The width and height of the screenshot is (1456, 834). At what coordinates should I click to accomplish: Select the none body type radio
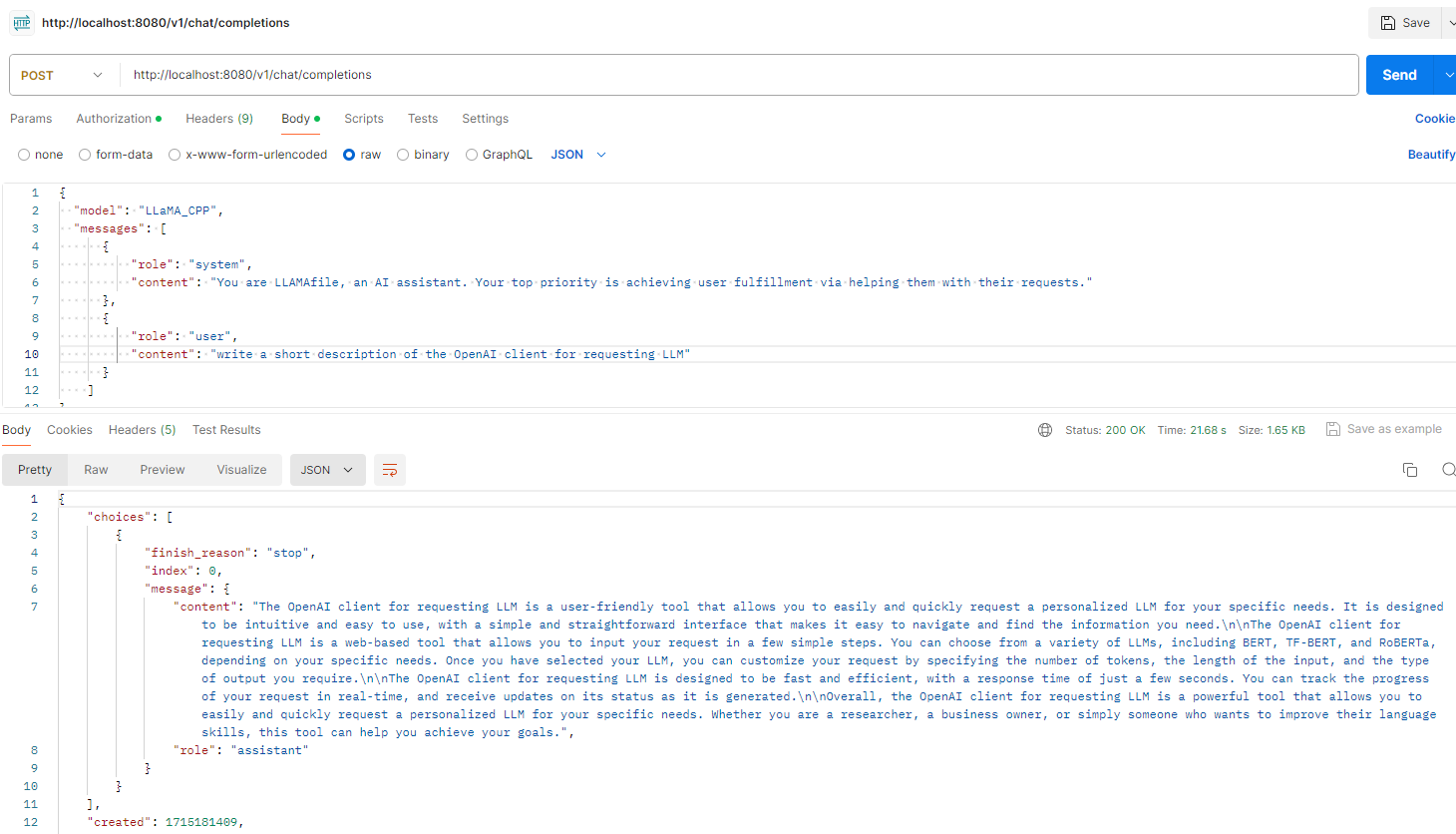24,155
